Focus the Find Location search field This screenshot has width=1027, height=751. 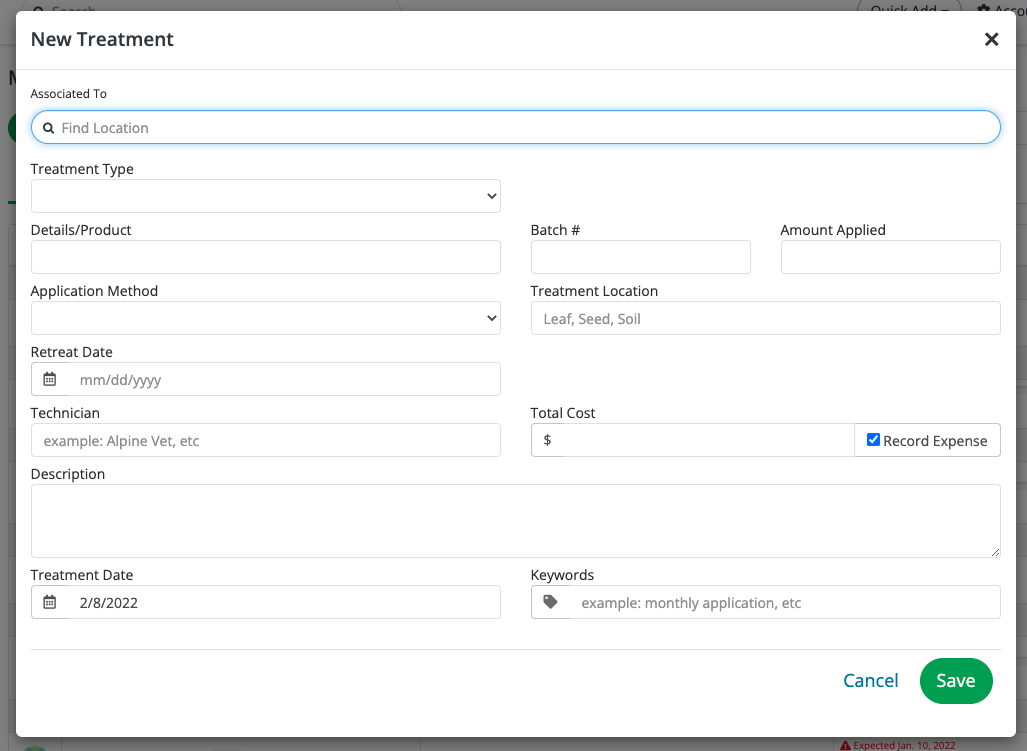[x=520, y=128]
